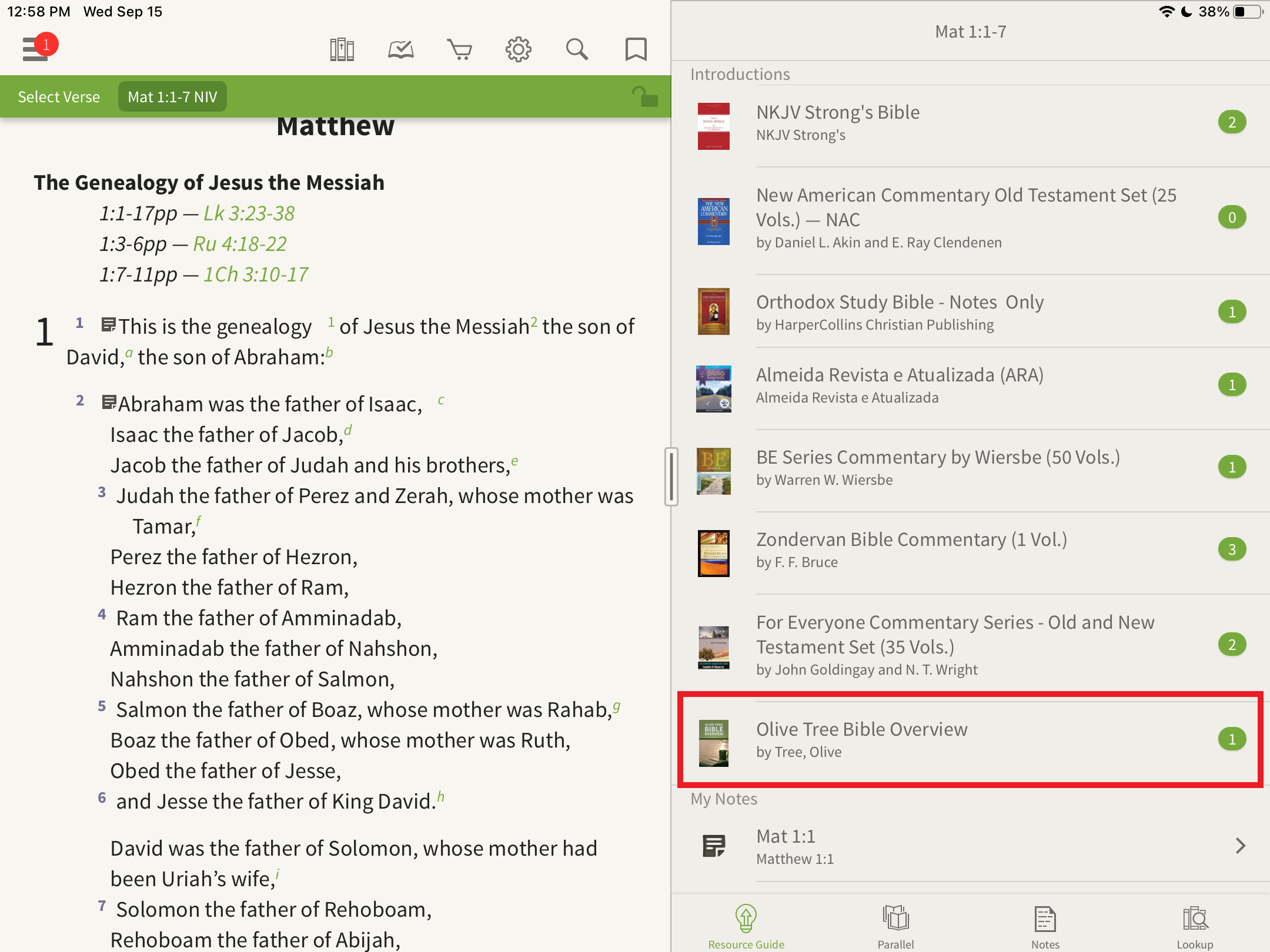This screenshot has width=1270, height=952.
Task: Tap the Wi-Fi indicator in status bar
Action: (x=1167, y=12)
